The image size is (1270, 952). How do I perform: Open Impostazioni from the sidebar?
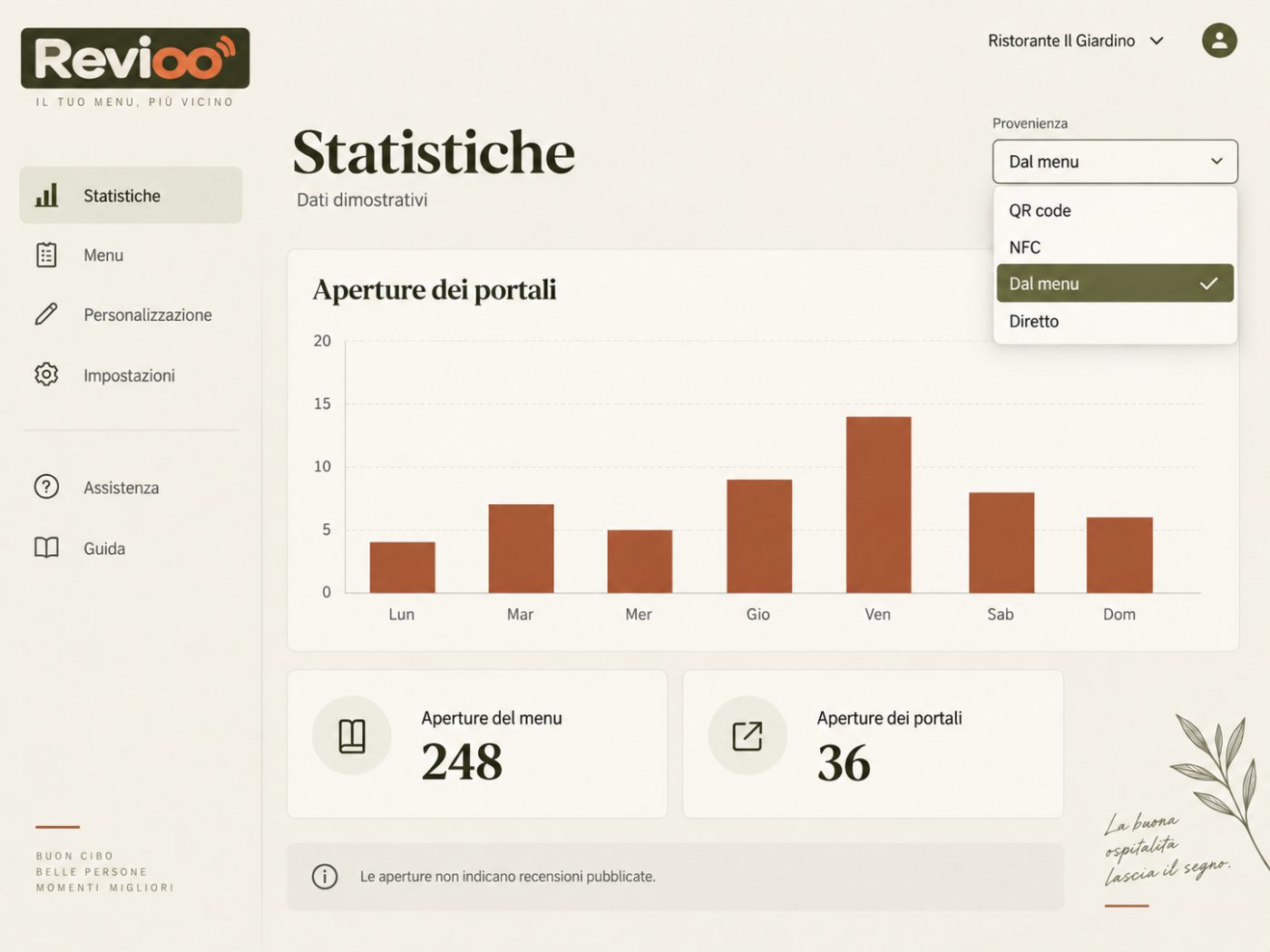coord(131,374)
